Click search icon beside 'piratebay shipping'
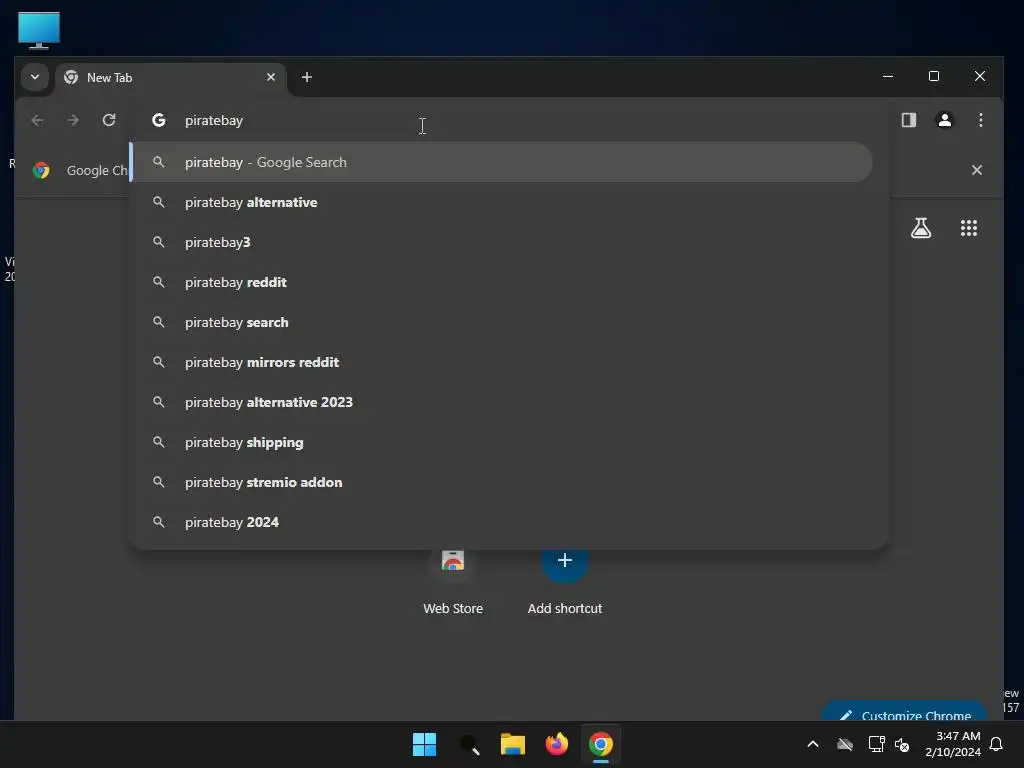 (159, 442)
